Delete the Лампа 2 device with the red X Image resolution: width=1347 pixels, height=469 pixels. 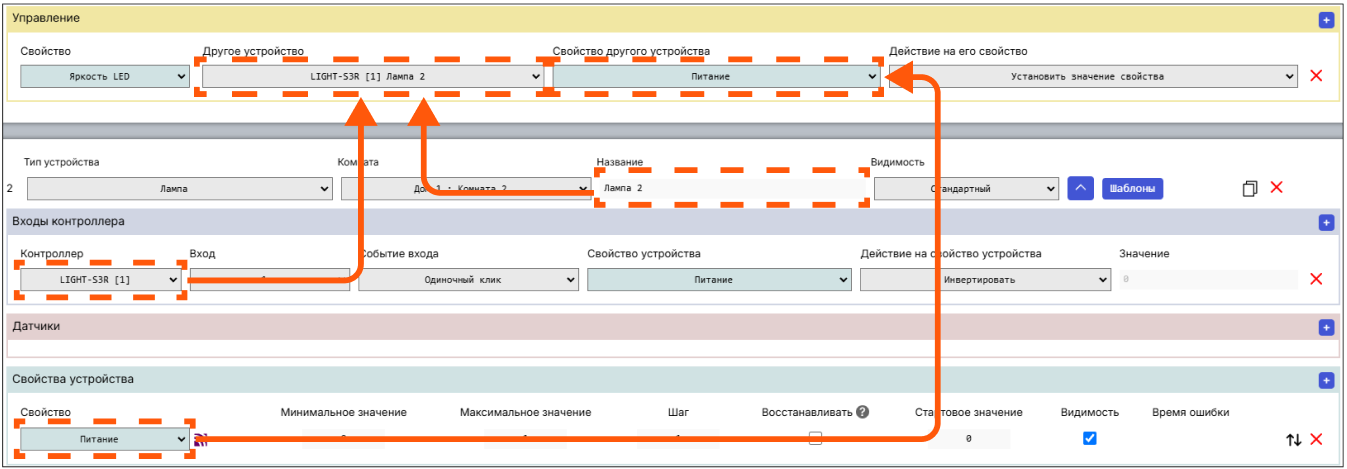[x=1276, y=187]
